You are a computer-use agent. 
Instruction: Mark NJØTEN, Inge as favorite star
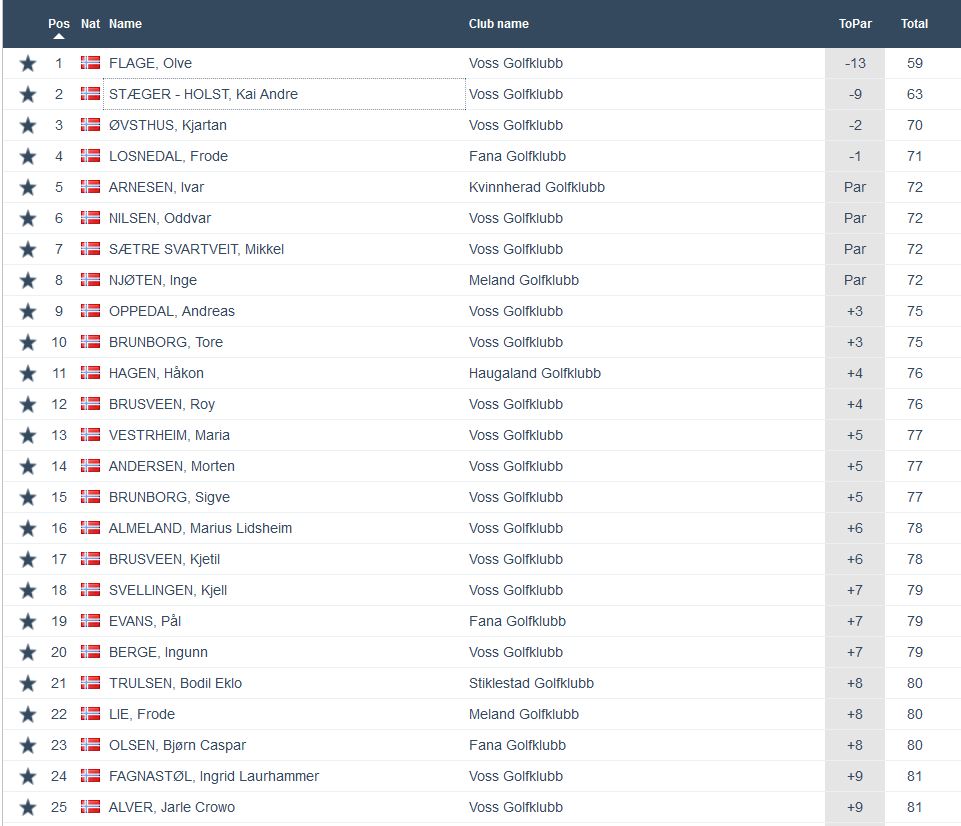28,281
